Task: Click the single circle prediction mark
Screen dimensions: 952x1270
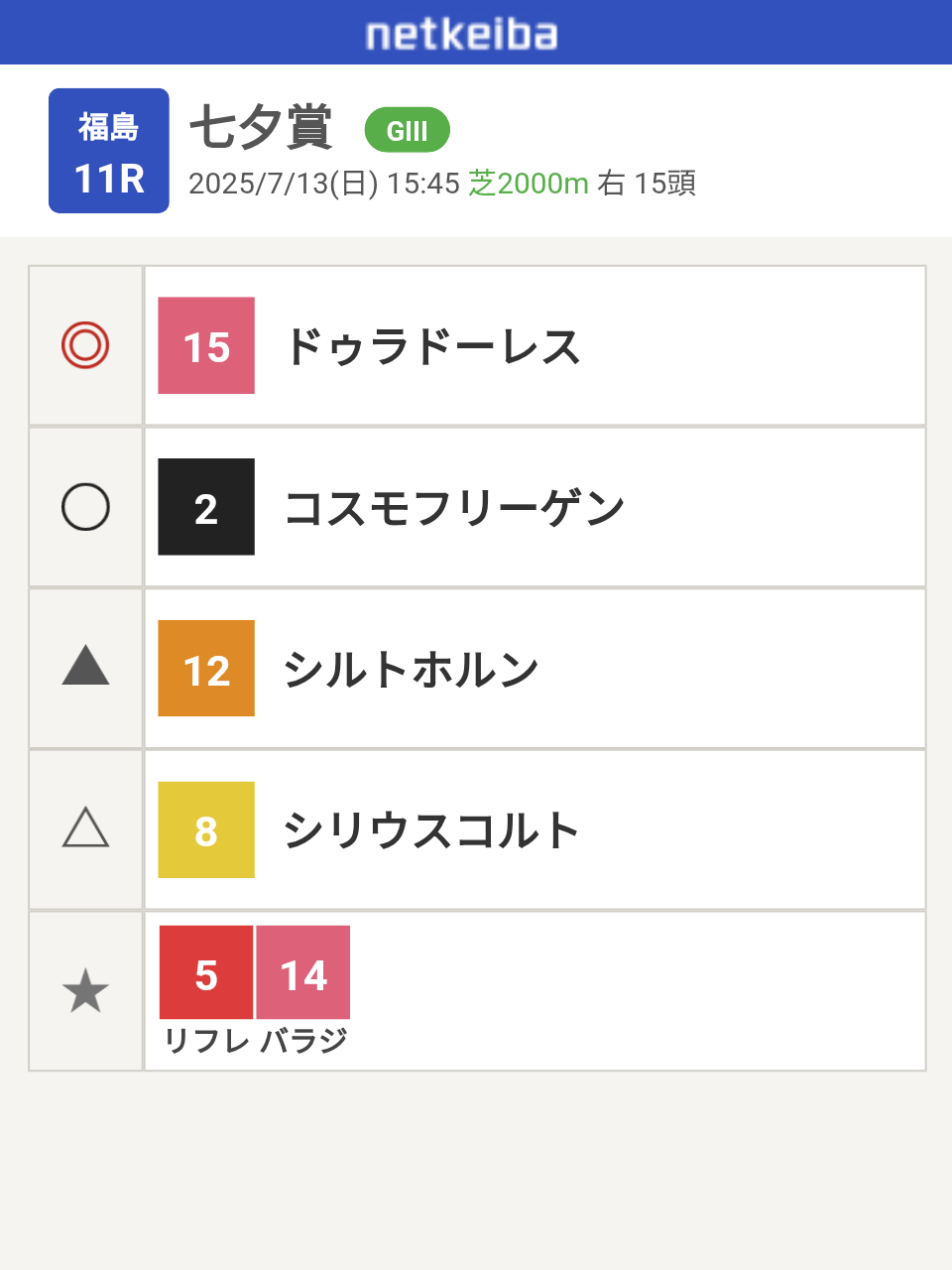Action: click(x=85, y=507)
